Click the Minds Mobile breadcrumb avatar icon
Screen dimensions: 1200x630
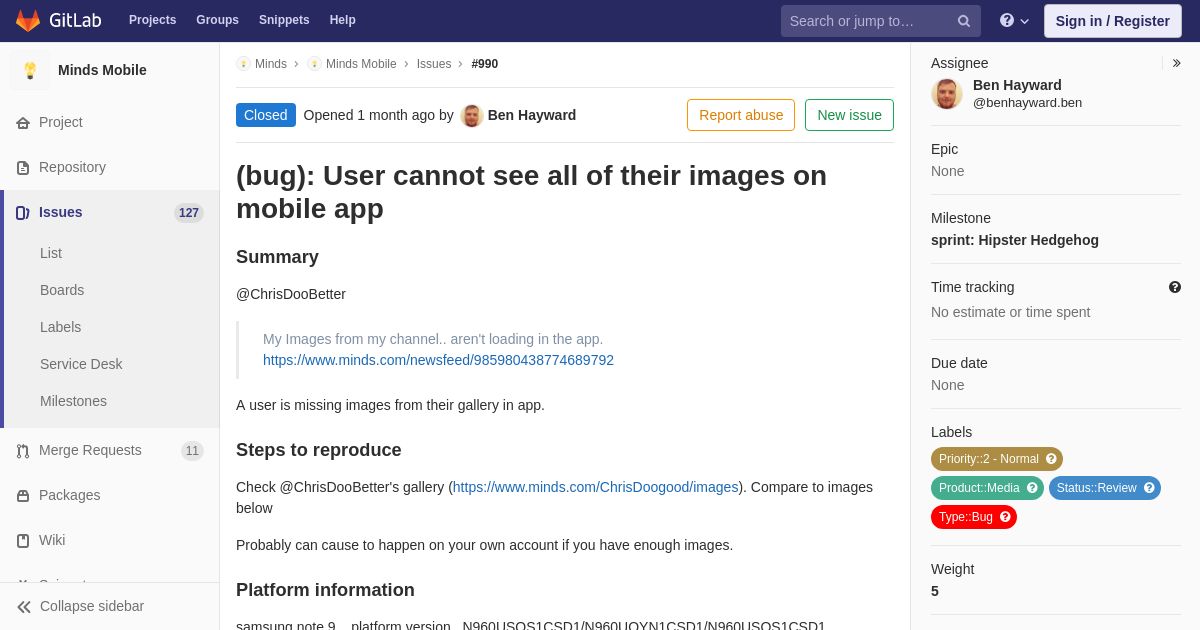(x=314, y=64)
